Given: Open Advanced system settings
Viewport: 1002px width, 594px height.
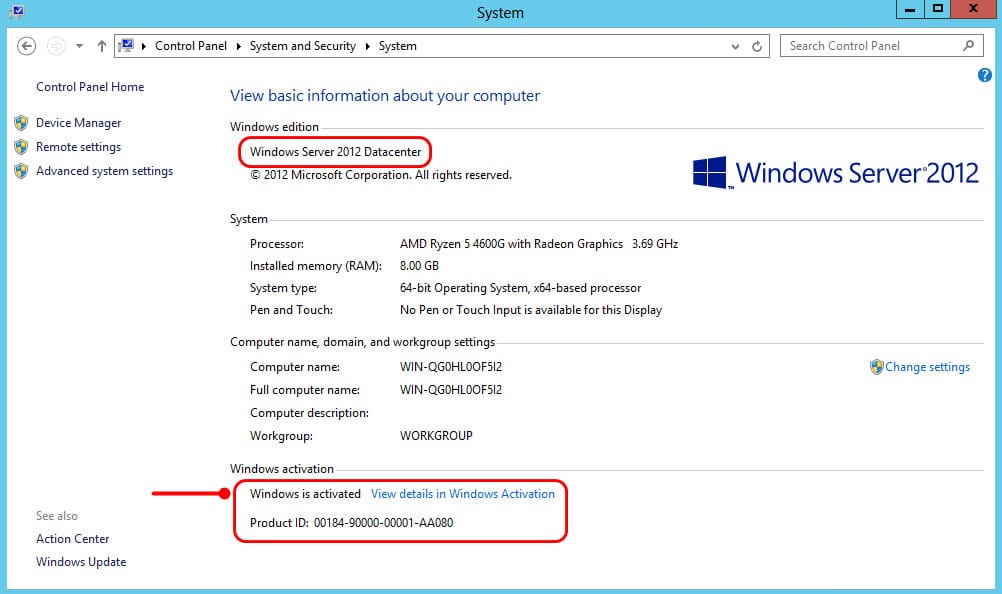Looking at the screenshot, I should click(104, 171).
